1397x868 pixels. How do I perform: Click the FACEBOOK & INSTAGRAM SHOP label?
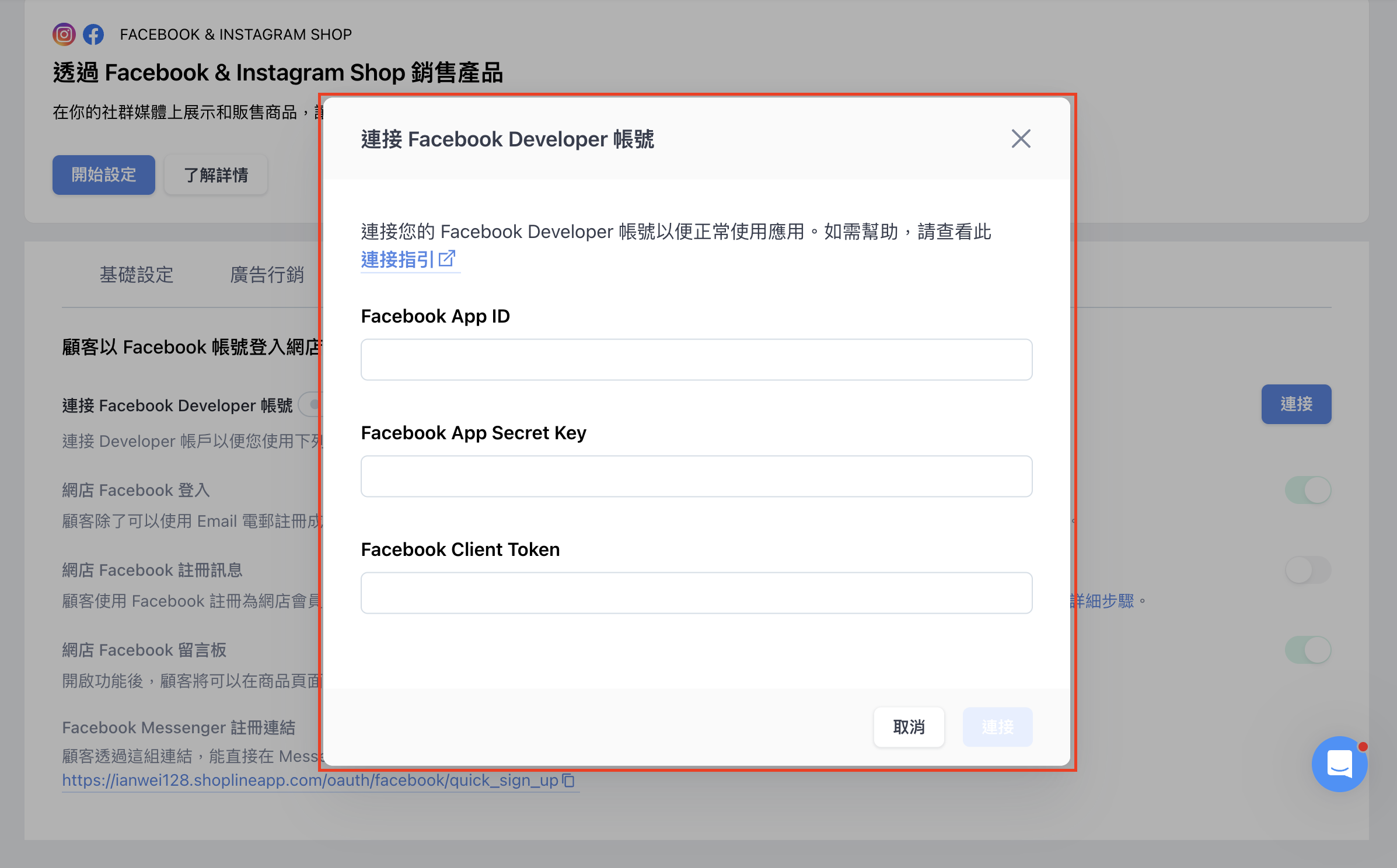pos(236,34)
